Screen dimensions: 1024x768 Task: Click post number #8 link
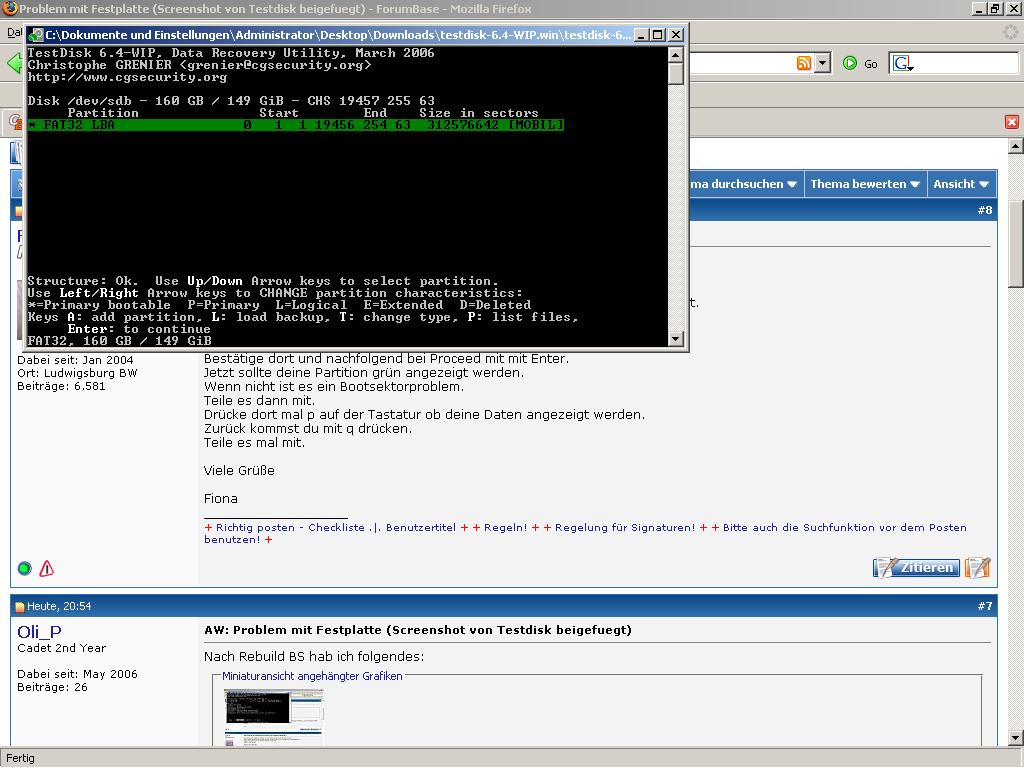(985, 210)
